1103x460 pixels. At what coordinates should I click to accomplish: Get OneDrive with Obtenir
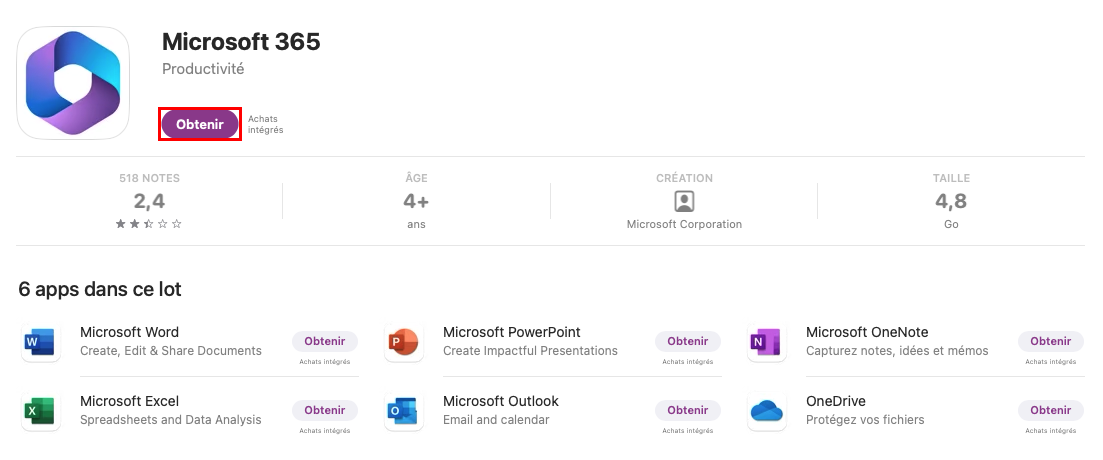[1051, 410]
